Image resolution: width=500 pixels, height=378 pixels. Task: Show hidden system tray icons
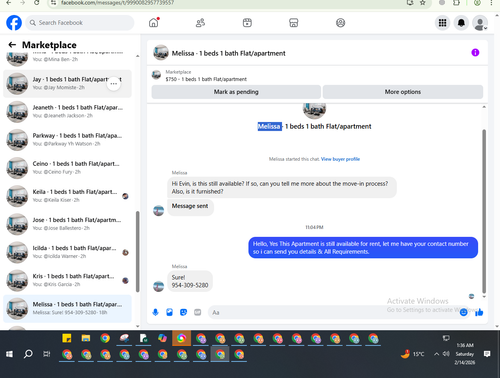(x=436, y=354)
